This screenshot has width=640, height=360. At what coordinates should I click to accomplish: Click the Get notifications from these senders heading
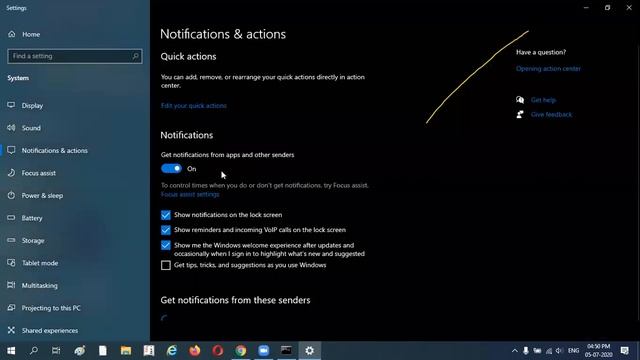235,300
